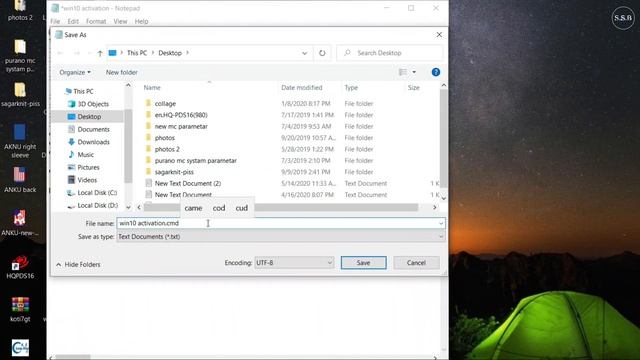
Task: Click the Hide Folders expander
Action: pos(78,264)
